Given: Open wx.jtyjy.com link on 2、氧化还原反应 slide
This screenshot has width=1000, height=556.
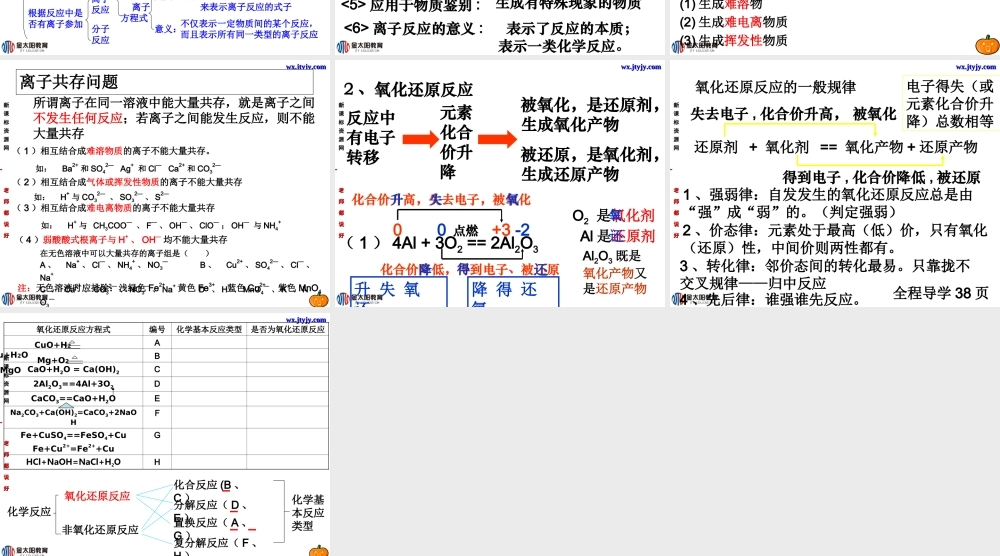Looking at the screenshot, I should [641, 66].
